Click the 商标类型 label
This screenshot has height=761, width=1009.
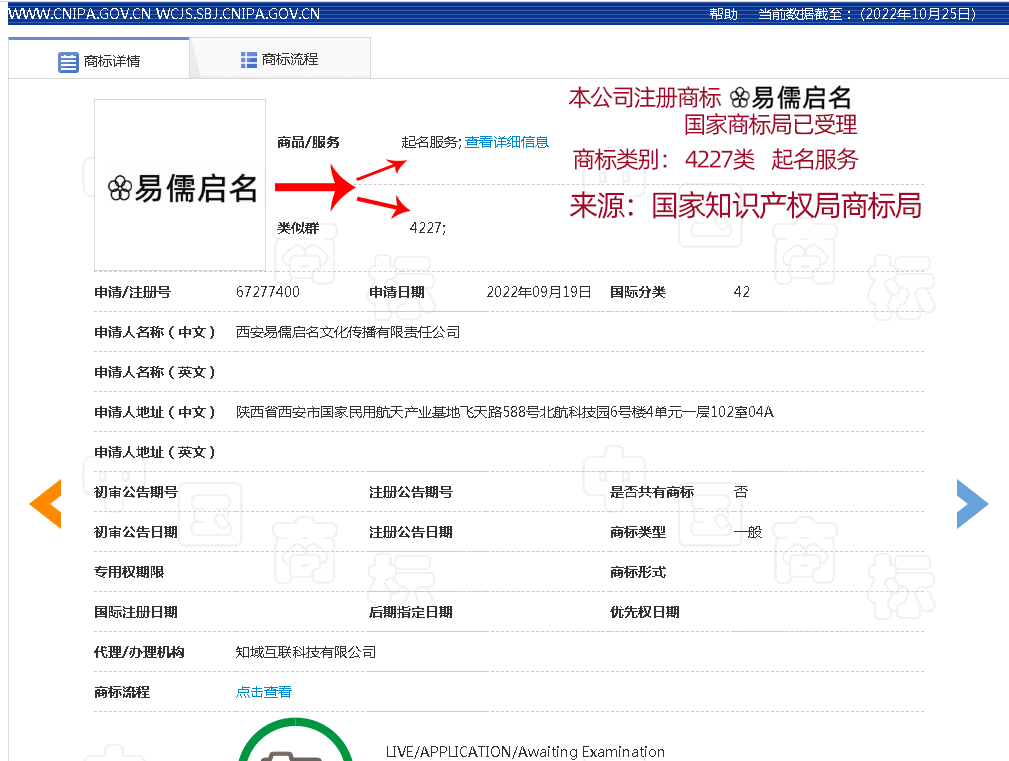coord(638,532)
